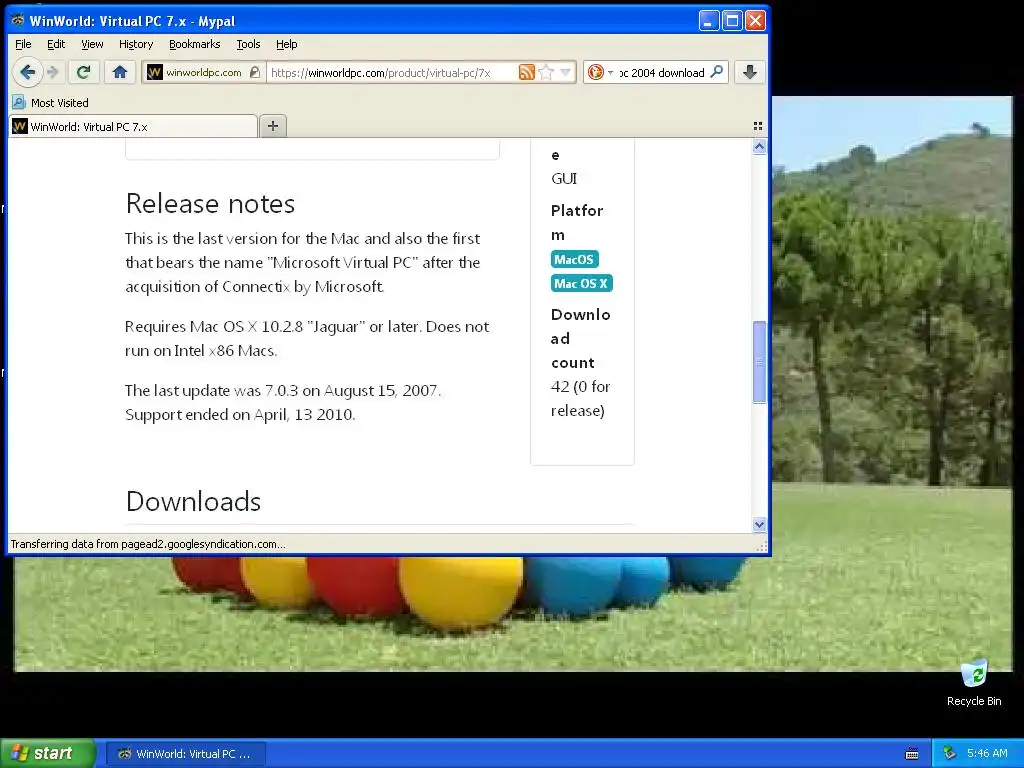Open the search engine selector dropdown
This screenshot has width=1024, height=768.
coord(600,72)
